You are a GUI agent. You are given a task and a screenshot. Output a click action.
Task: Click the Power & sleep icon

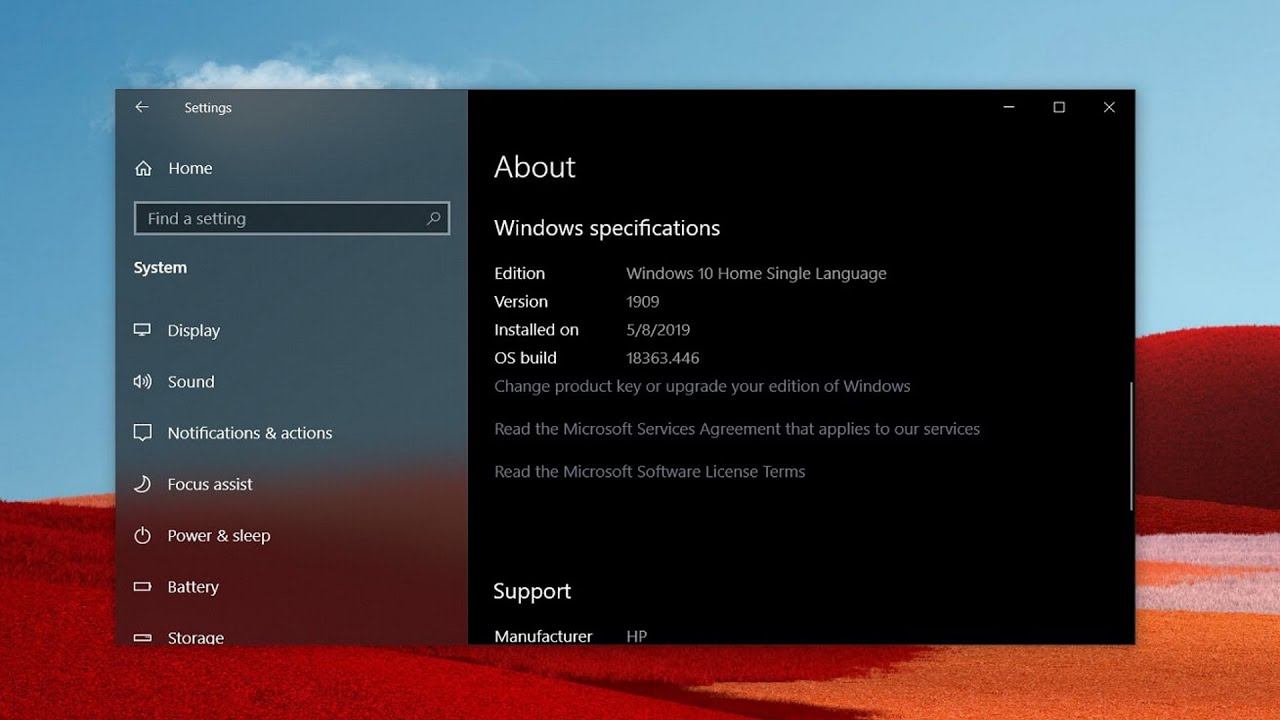(x=143, y=535)
